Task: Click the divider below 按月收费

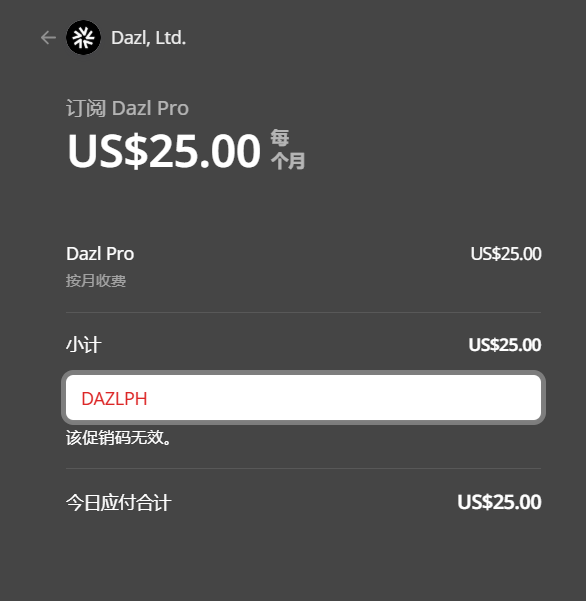Action: pyautogui.click(x=304, y=312)
